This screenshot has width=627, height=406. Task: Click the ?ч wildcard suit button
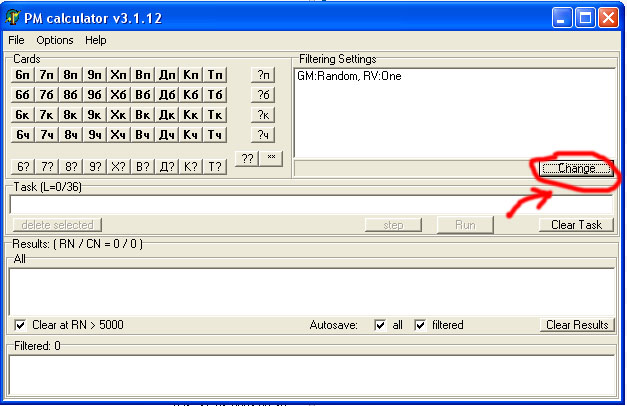pyautogui.click(x=263, y=135)
